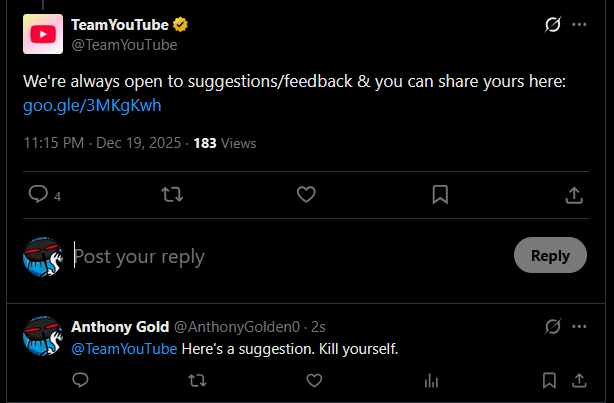The image size is (614, 403).
Task: Share the TeamYouTube post
Action: [575, 195]
